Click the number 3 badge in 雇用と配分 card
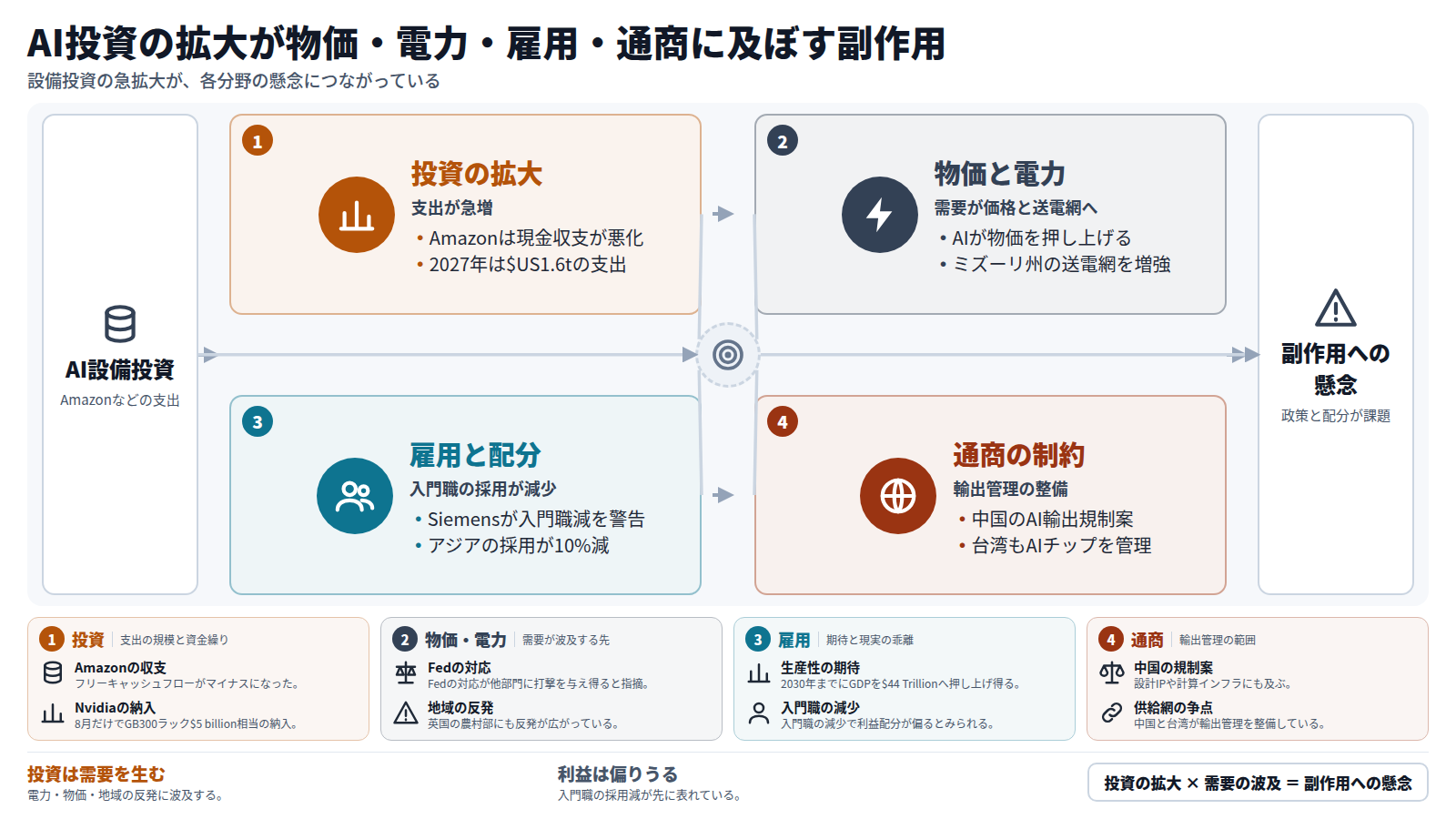Viewport: 1456px width, 819px height. click(258, 422)
